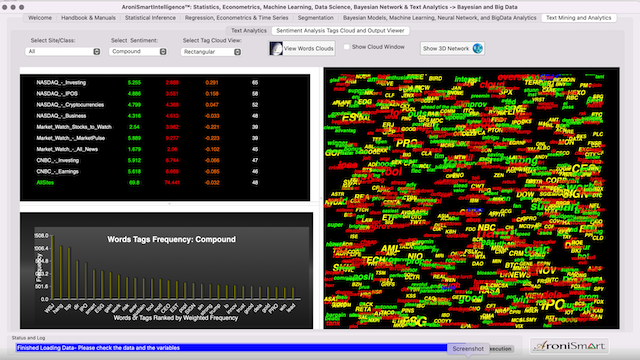Click the green 'good' tag in cloud
This screenshot has width=640, height=360.
tap(470, 298)
